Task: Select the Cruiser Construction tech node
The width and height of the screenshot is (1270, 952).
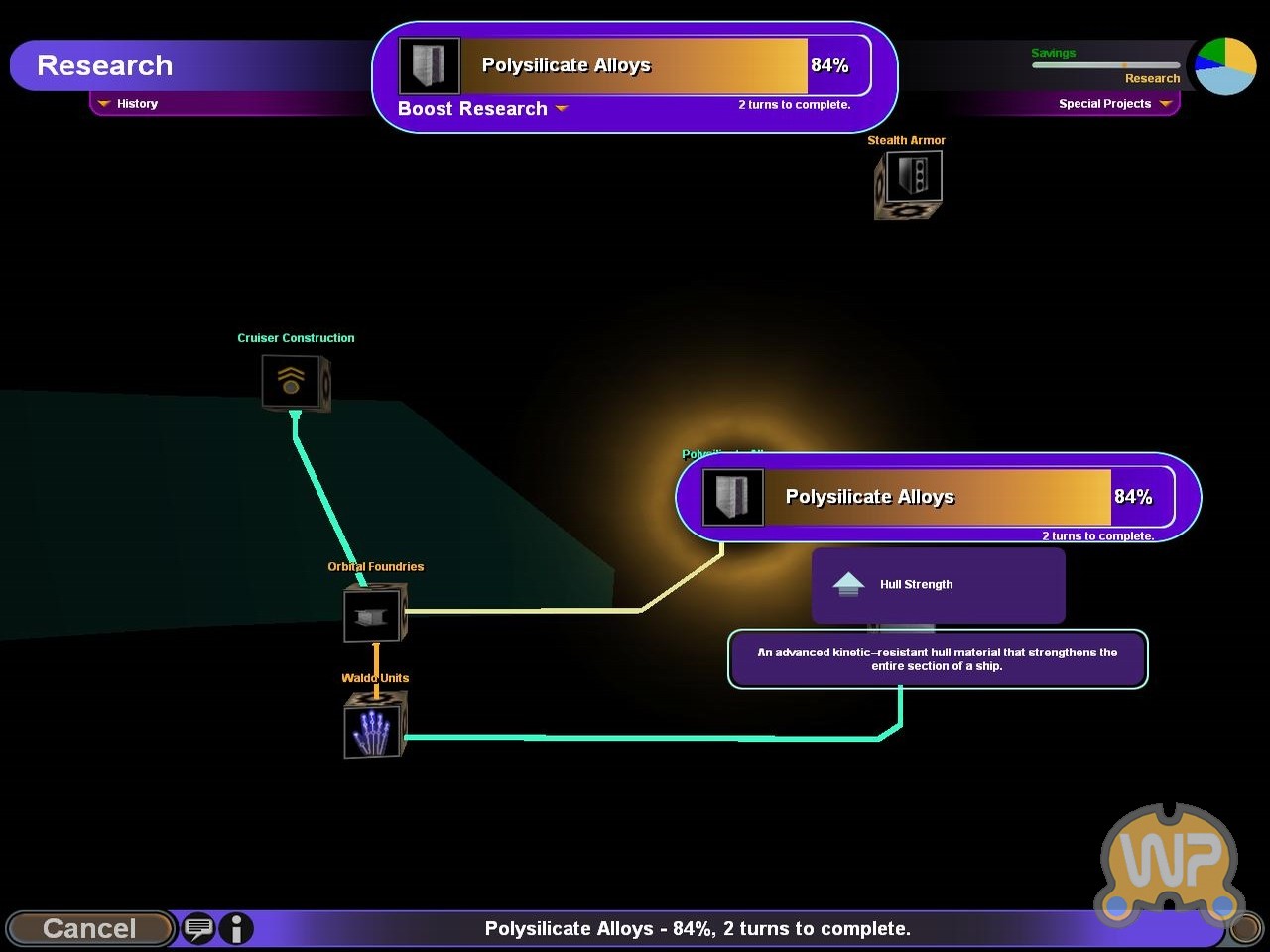Action: coord(295,382)
